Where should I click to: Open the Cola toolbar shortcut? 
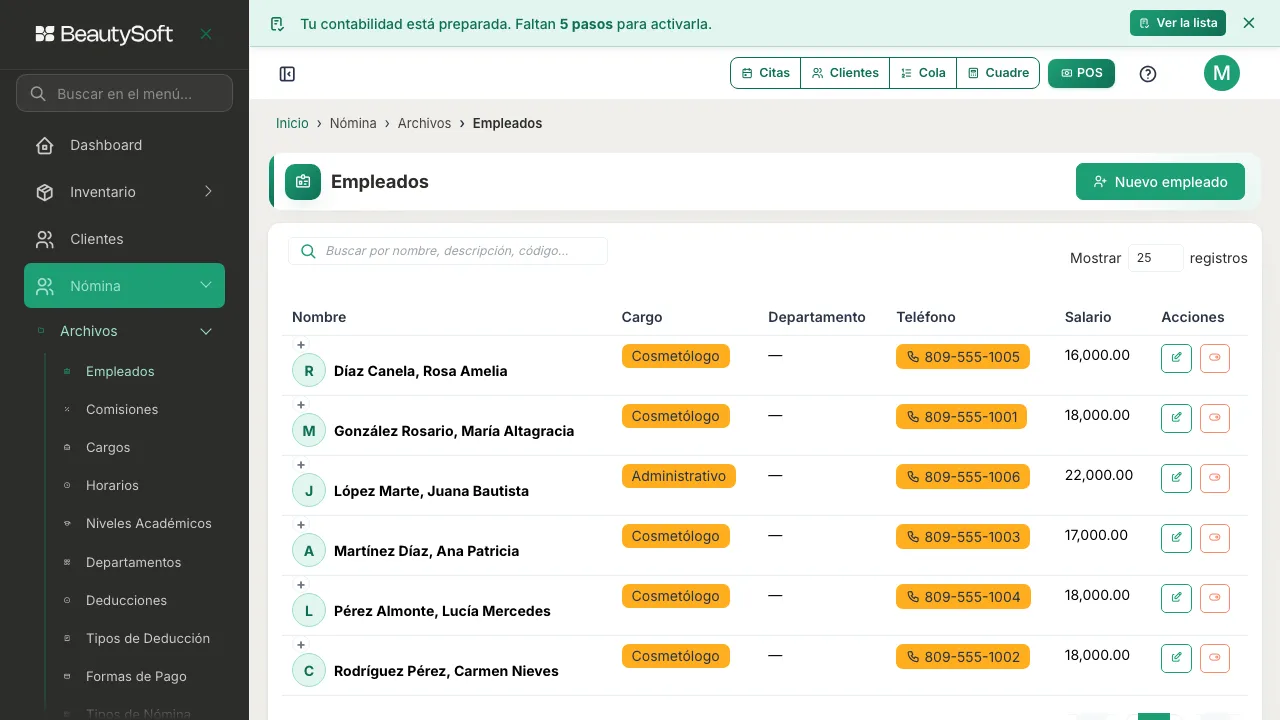pos(923,73)
